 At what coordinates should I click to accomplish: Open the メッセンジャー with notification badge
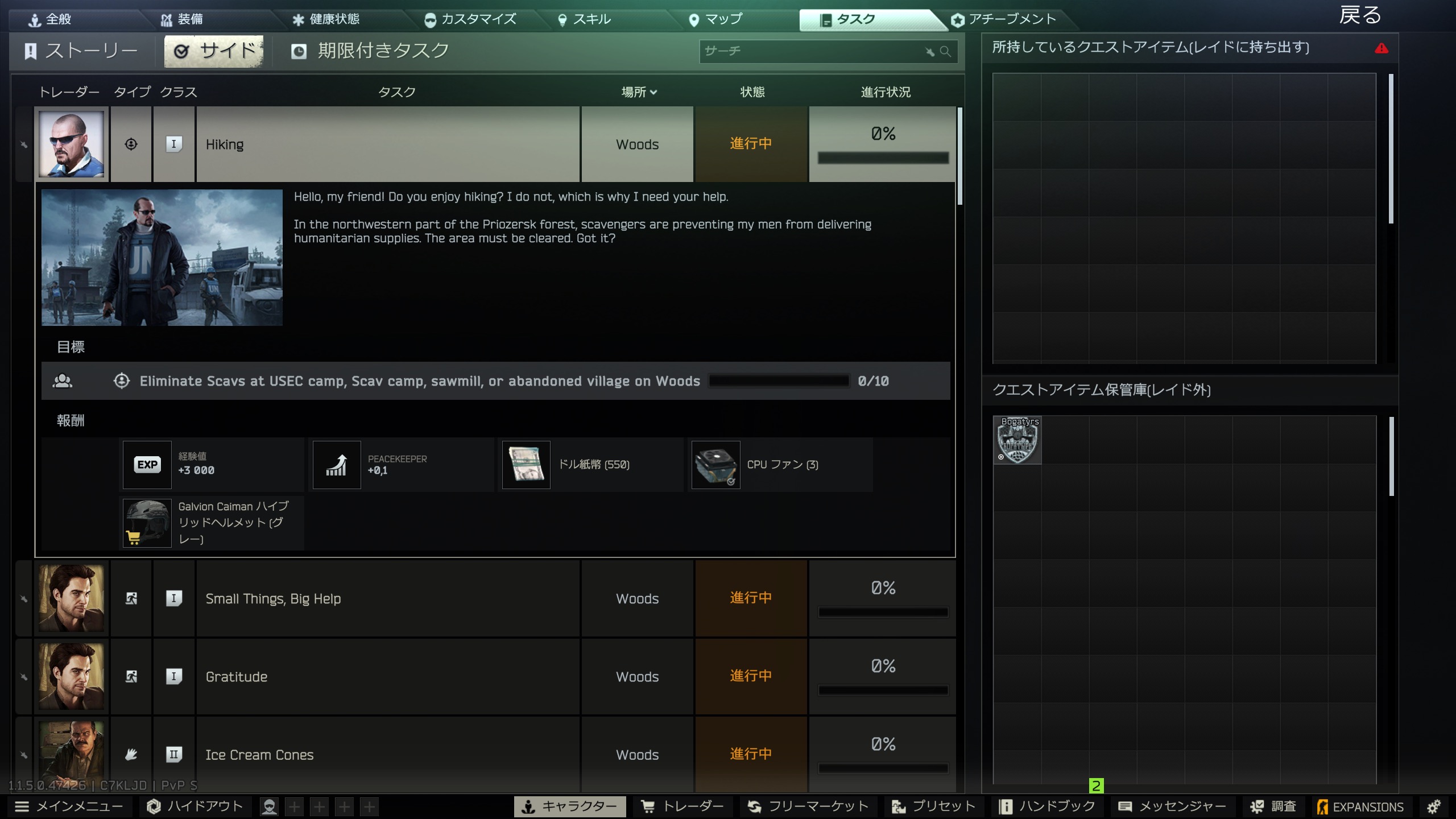coord(1172,806)
